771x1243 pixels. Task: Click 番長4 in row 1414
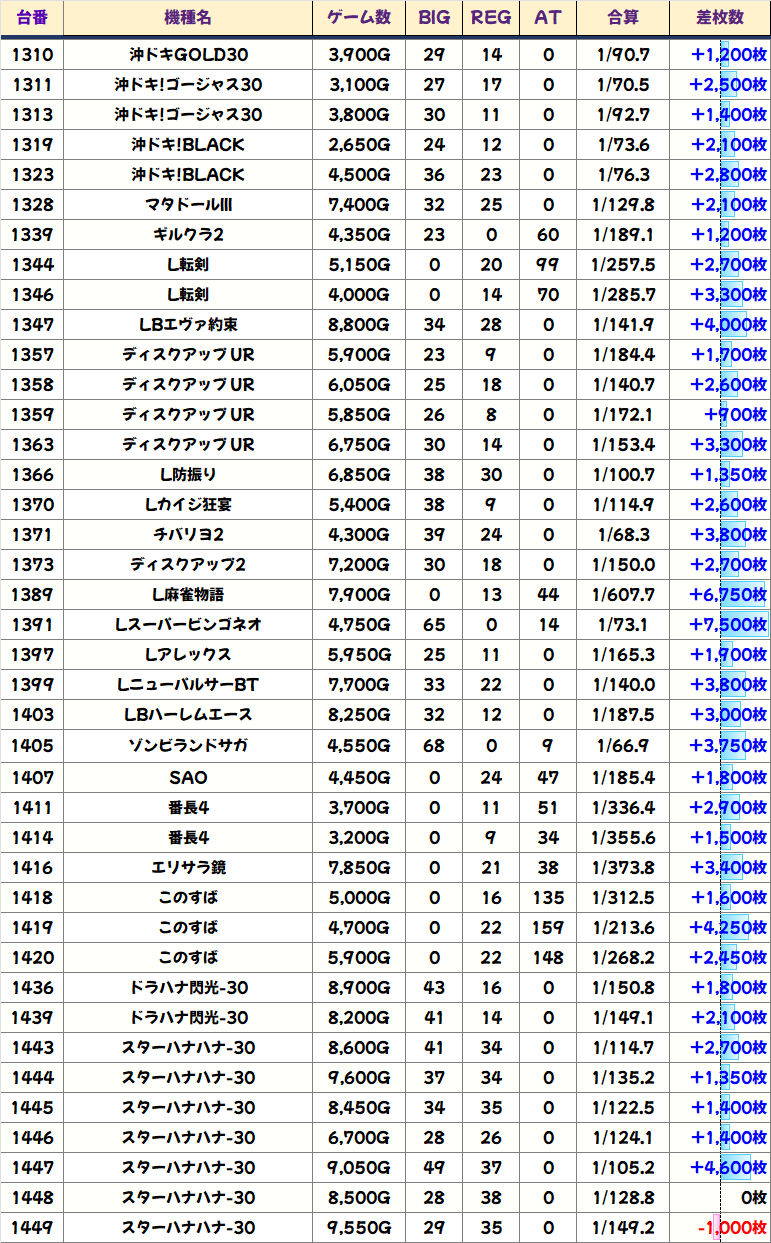tap(188, 837)
